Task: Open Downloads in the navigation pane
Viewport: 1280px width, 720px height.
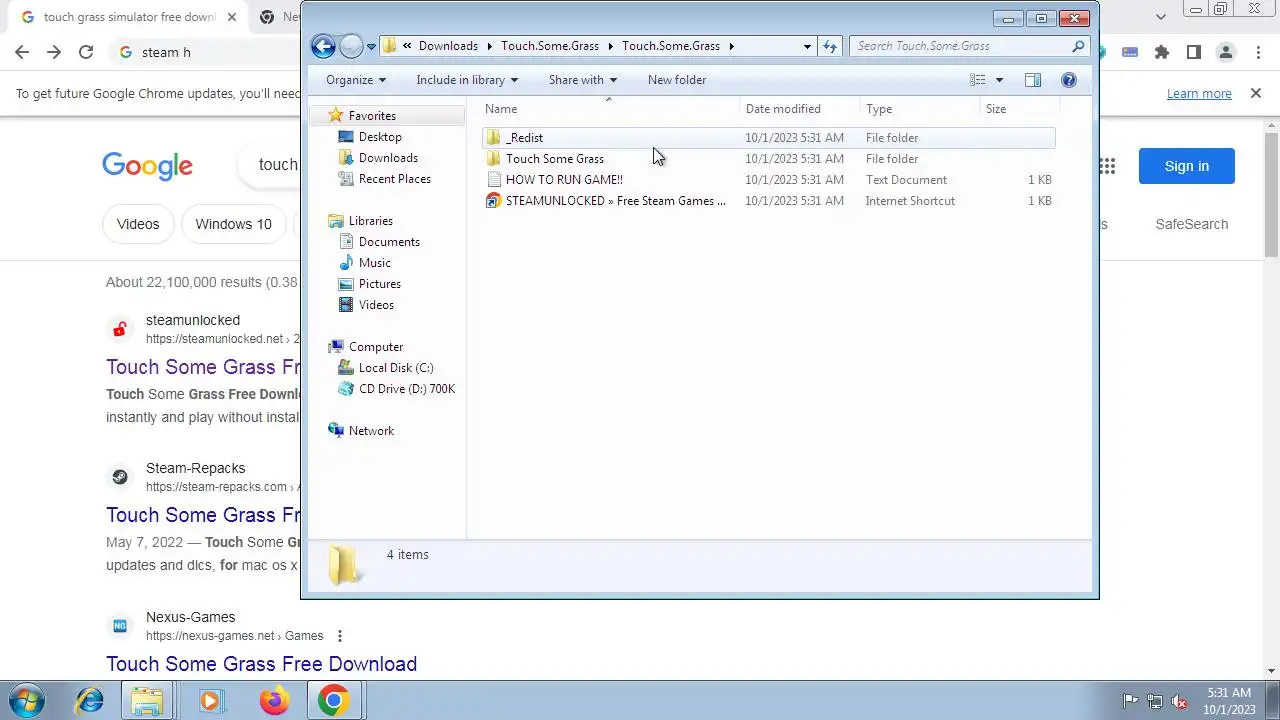Action: (x=388, y=158)
